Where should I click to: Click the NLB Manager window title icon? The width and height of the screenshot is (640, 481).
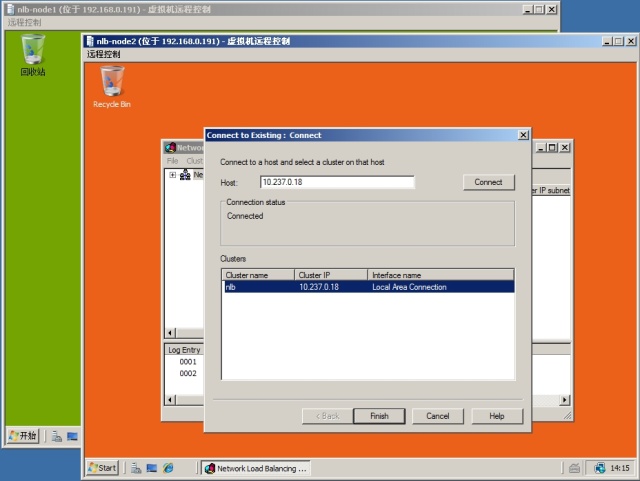point(170,147)
